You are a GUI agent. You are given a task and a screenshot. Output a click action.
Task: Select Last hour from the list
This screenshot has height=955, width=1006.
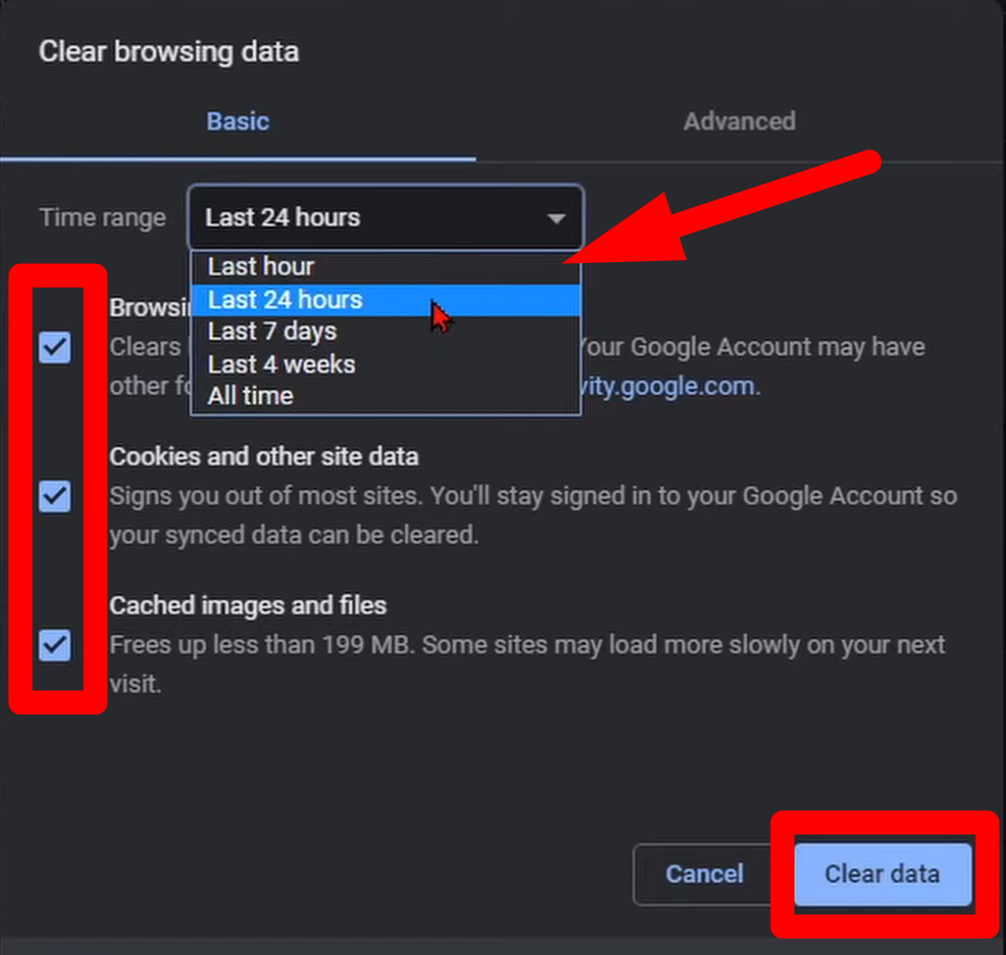click(x=260, y=266)
